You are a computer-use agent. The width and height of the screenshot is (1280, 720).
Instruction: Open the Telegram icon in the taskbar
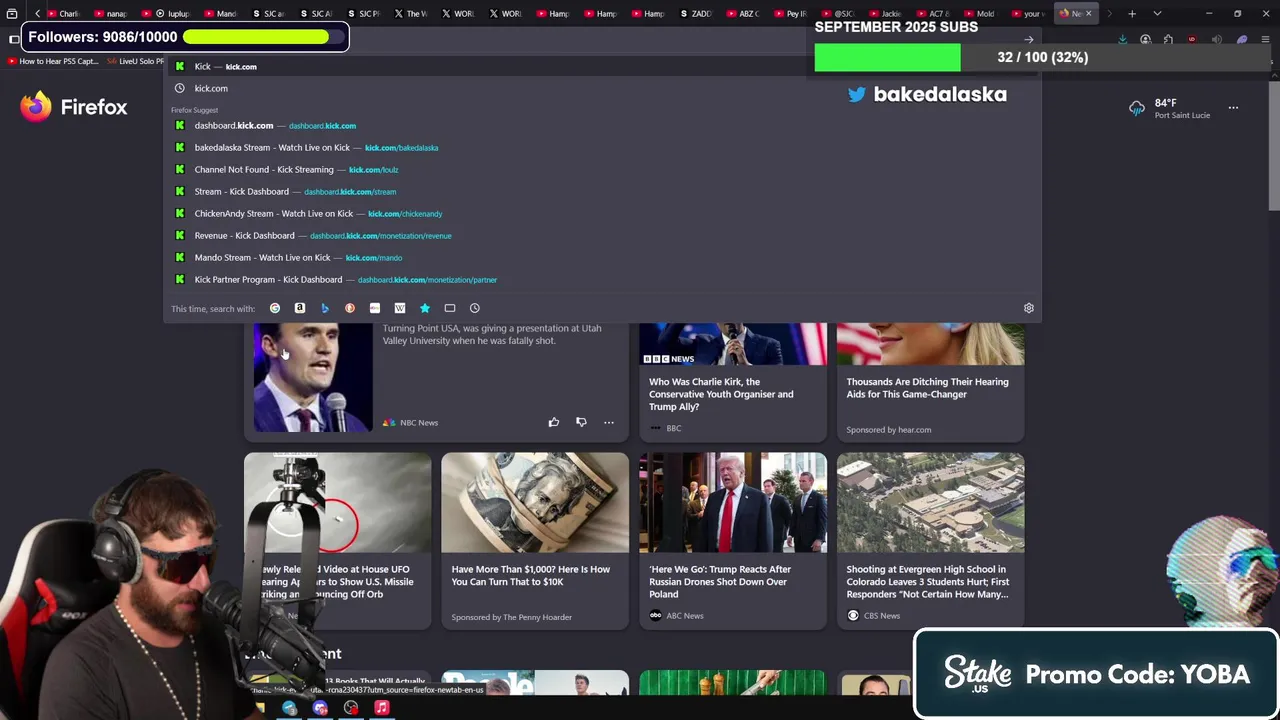coord(289,708)
